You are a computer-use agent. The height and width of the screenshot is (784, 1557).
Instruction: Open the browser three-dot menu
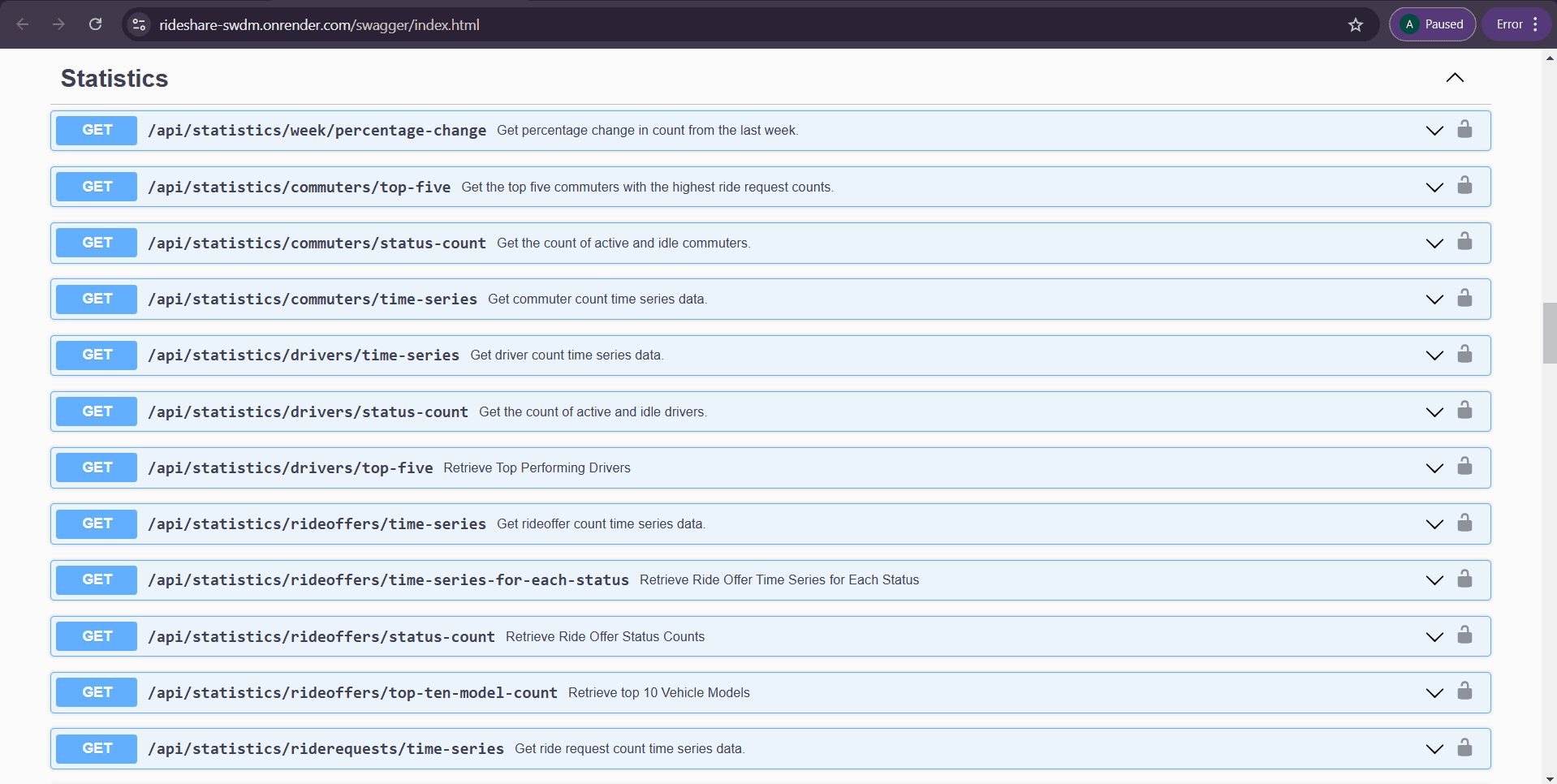coord(1535,24)
